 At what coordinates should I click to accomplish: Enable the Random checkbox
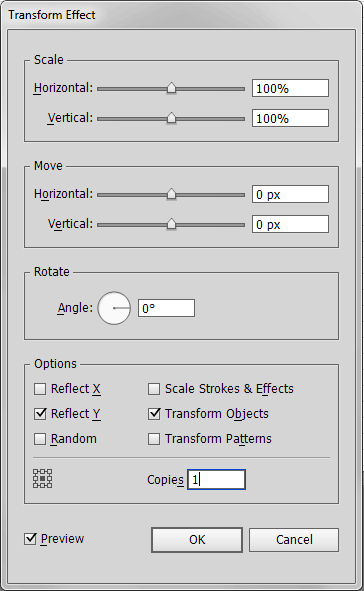pos(40,439)
